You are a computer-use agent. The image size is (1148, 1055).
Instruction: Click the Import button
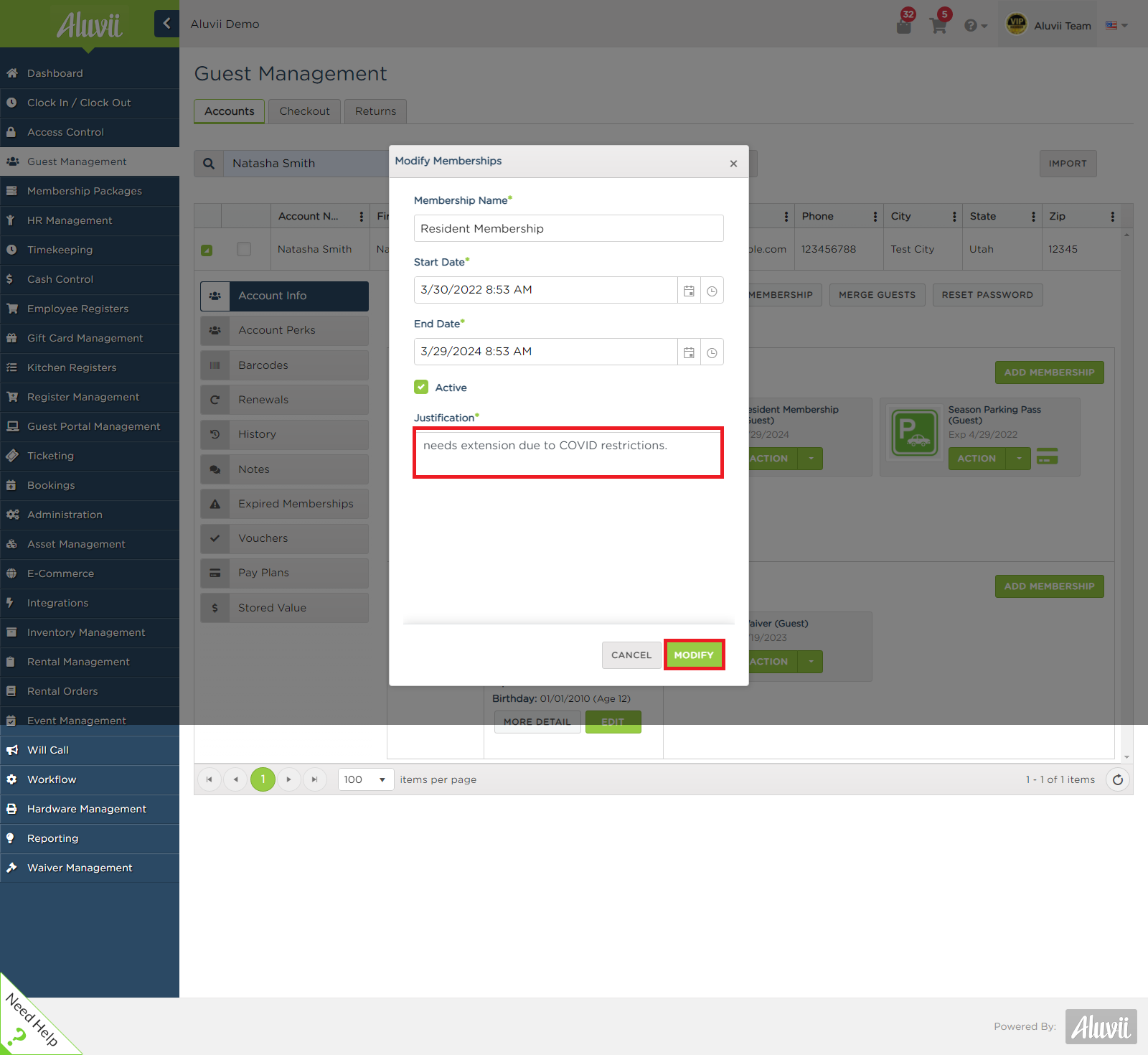click(x=1068, y=164)
